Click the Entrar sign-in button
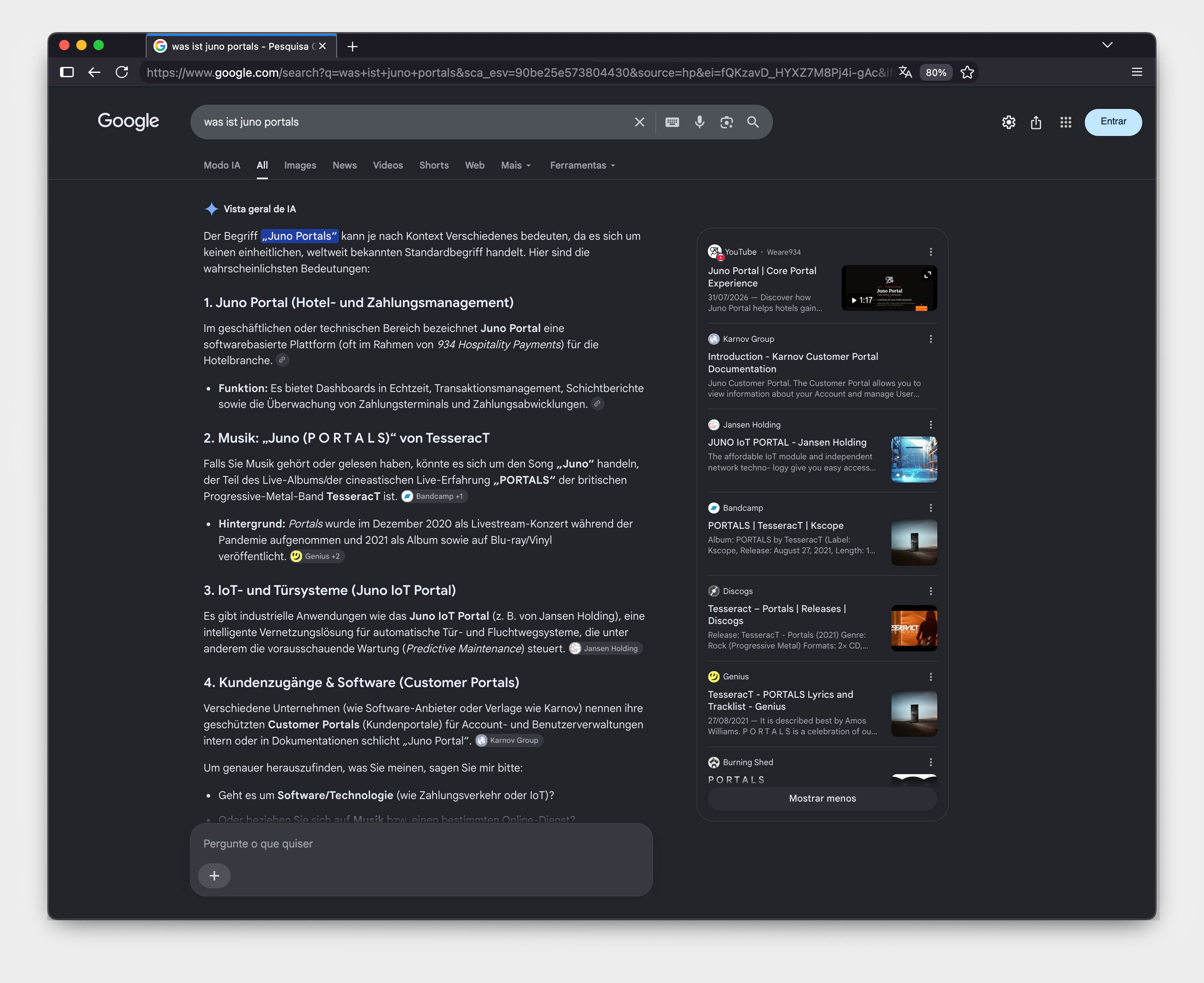Screen dimensions: 1204x983 click(1113, 122)
